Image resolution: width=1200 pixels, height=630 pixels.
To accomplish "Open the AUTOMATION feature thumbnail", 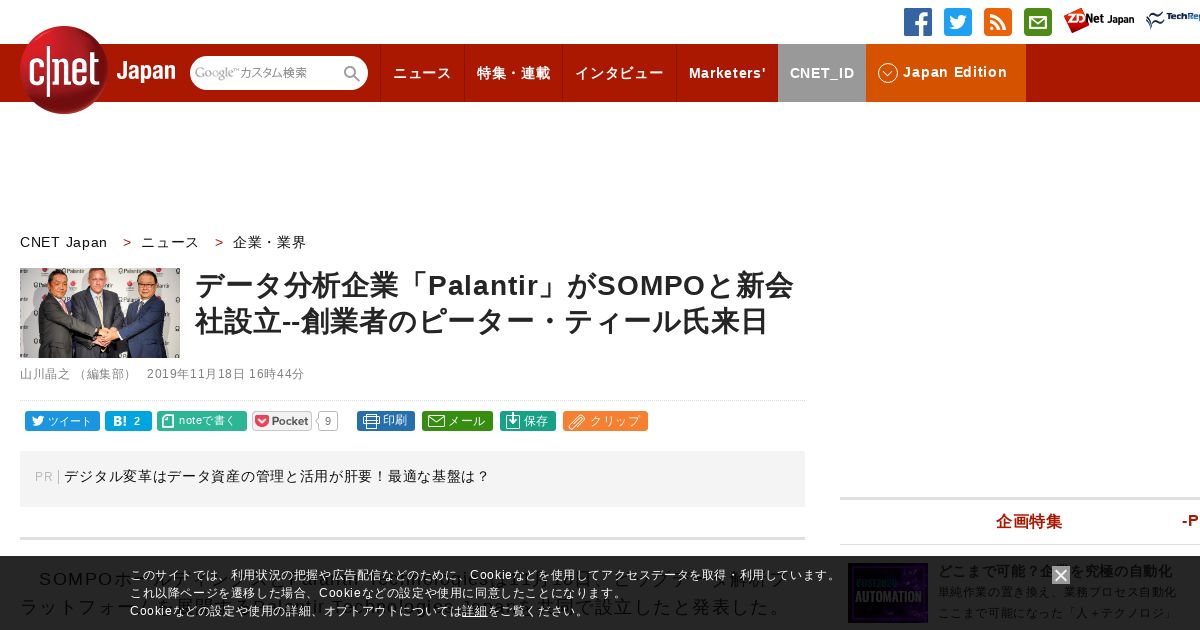I will tap(888, 593).
